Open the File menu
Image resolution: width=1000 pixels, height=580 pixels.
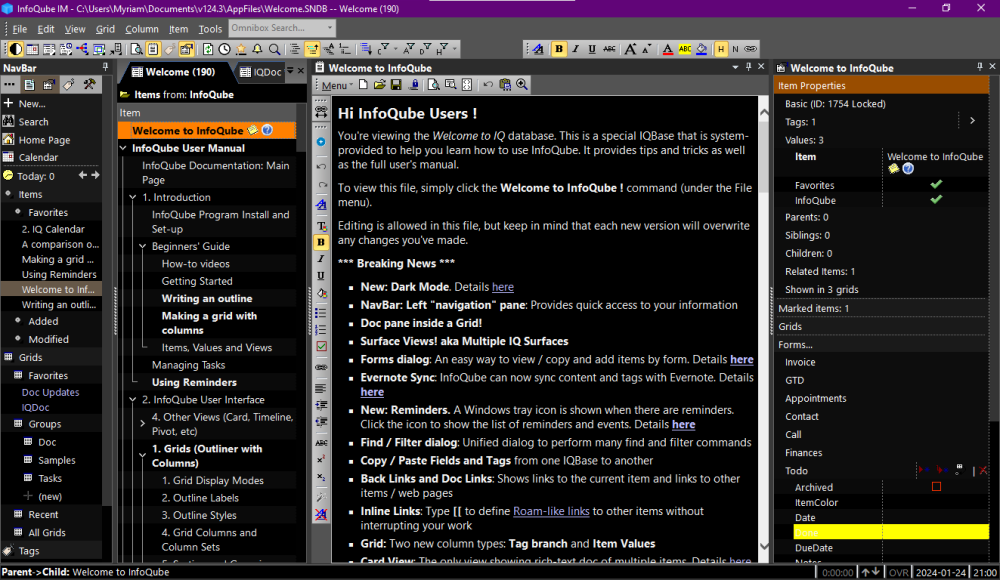(x=20, y=29)
